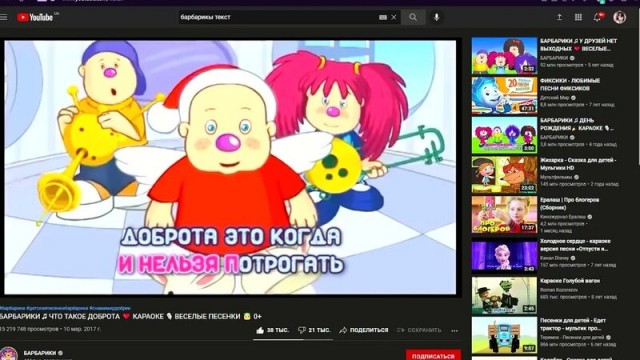Click the search field with барбарики текст
The width and height of the screenshot is (640, 360).
click(278, 17)
